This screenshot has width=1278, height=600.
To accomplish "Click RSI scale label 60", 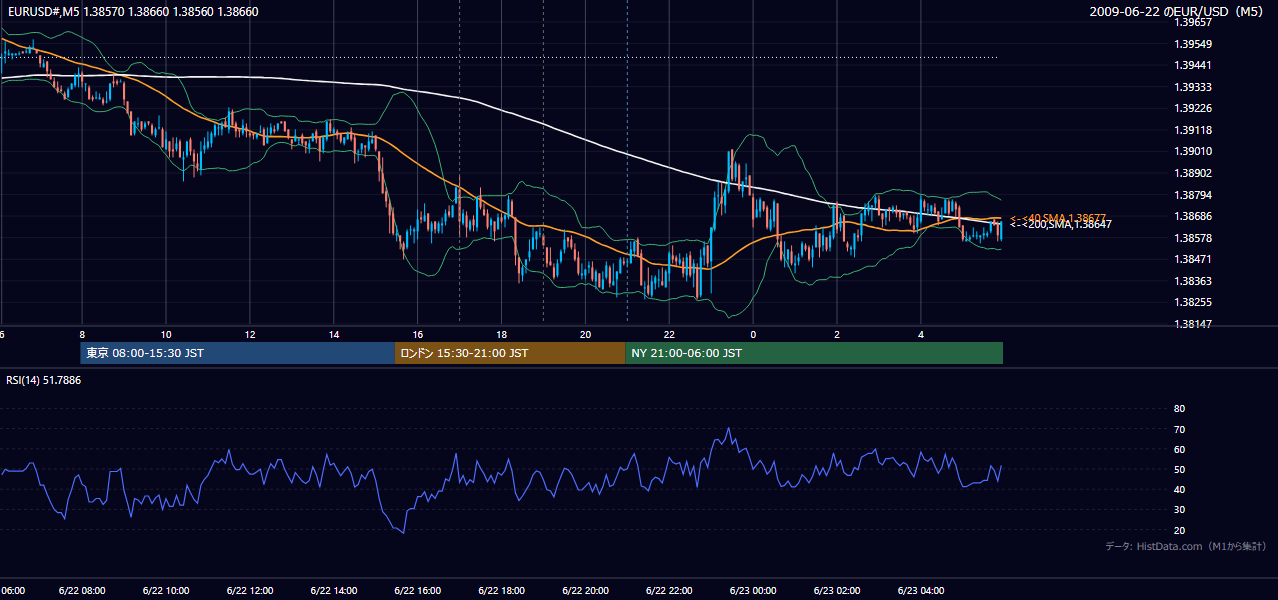I will [x=1179, y=449].
